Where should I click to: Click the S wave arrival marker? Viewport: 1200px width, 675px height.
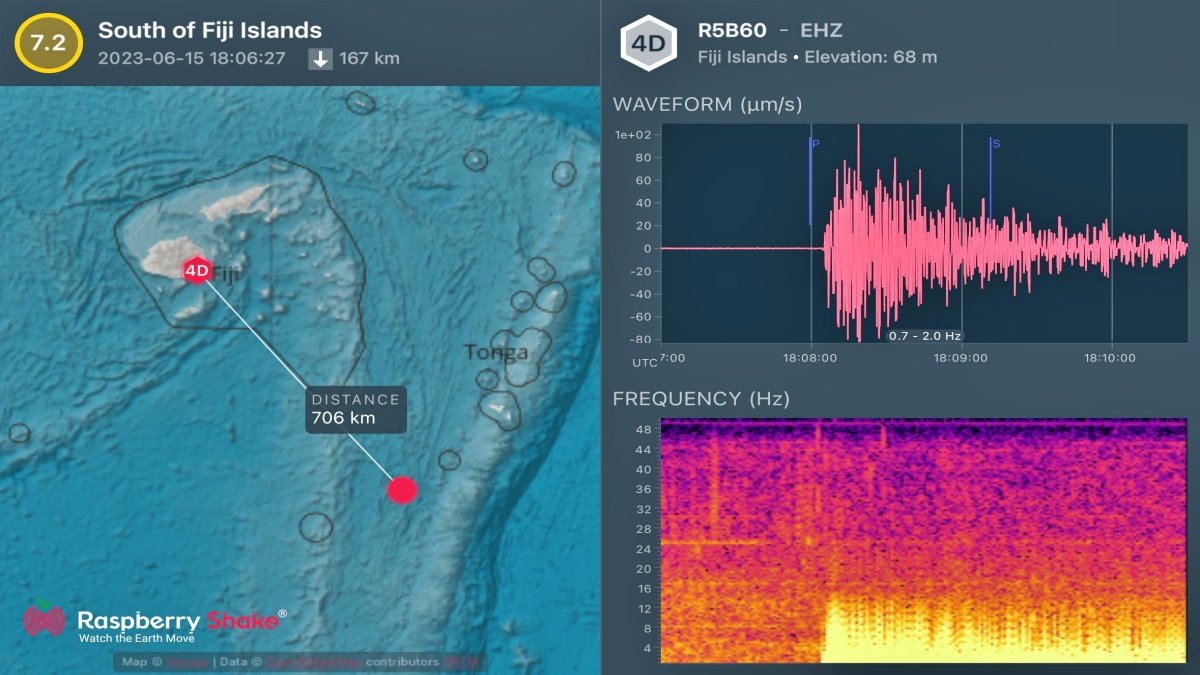coord(994,179)
